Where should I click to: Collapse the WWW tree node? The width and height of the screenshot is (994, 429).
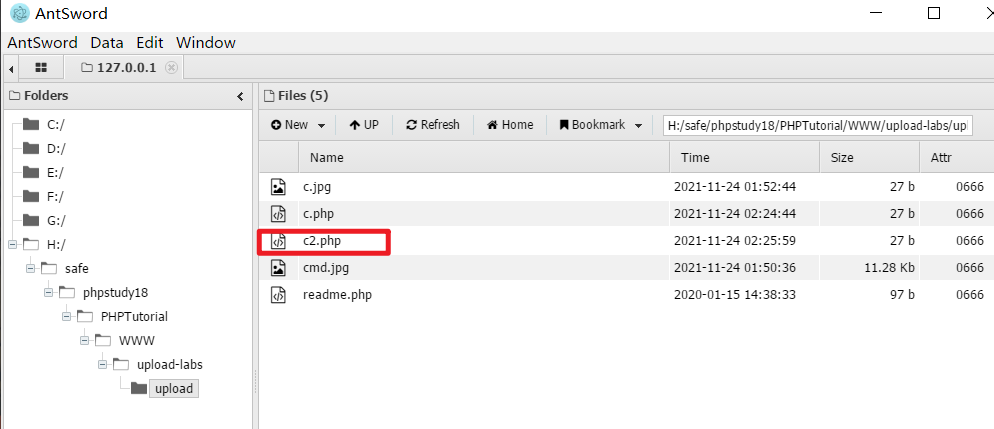[x=84, y=341]
